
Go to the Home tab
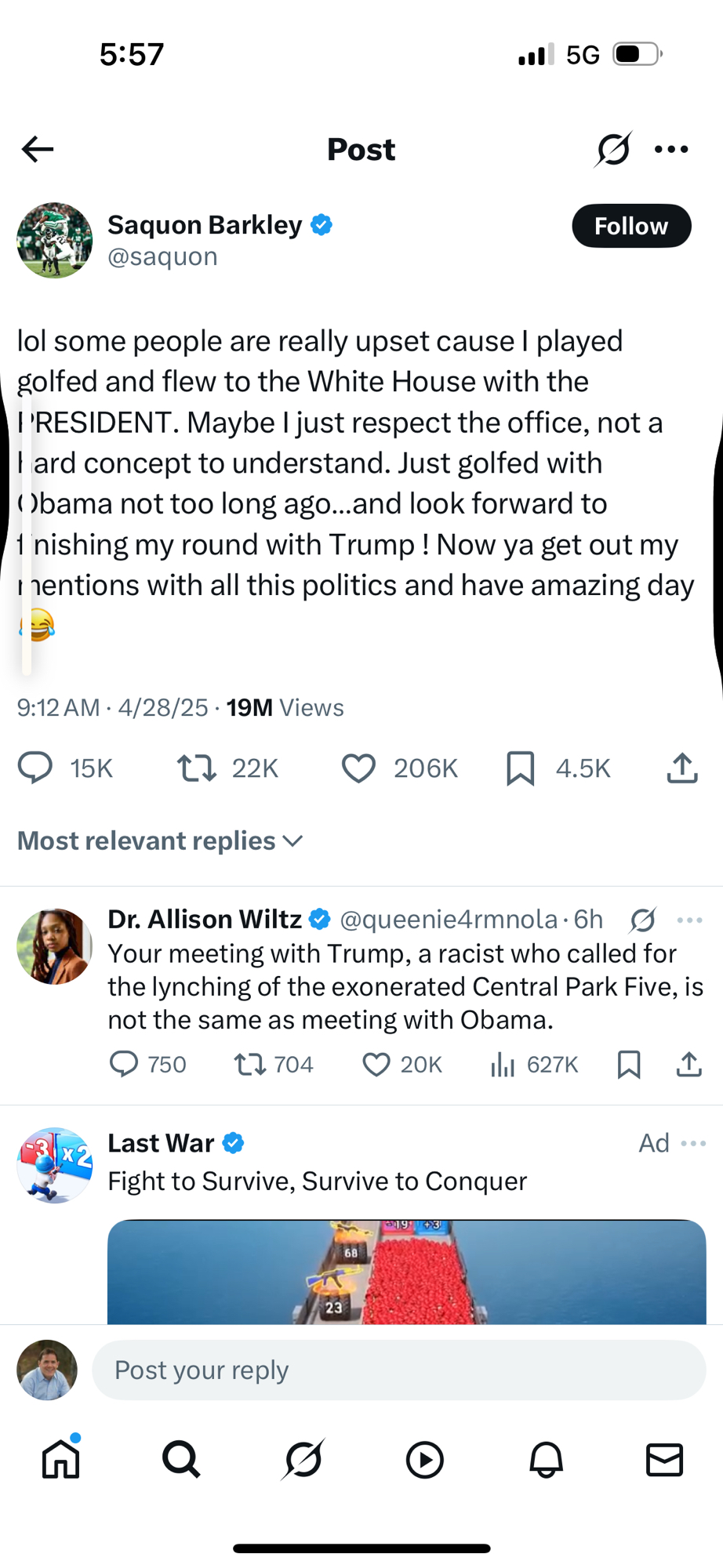[61, 1460]
